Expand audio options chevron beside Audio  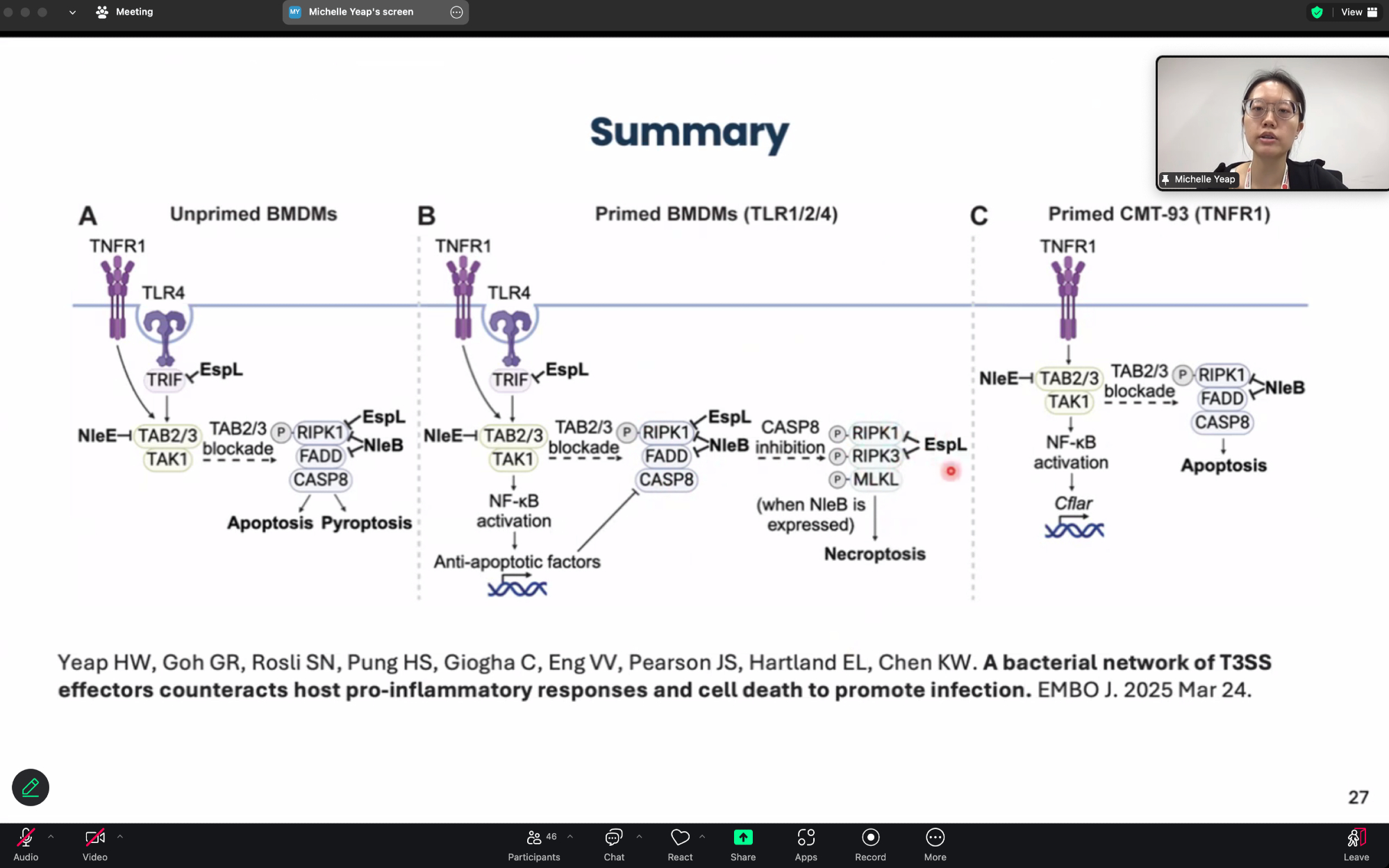[51, 837]
